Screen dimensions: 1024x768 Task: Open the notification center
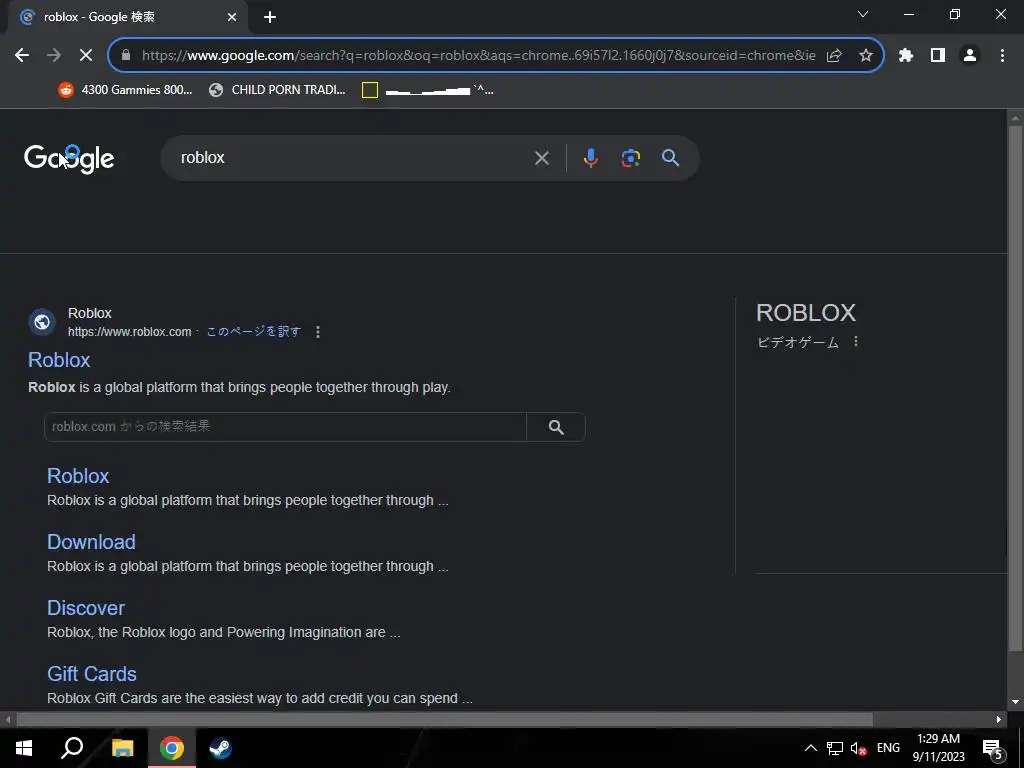tap(993, 748)
